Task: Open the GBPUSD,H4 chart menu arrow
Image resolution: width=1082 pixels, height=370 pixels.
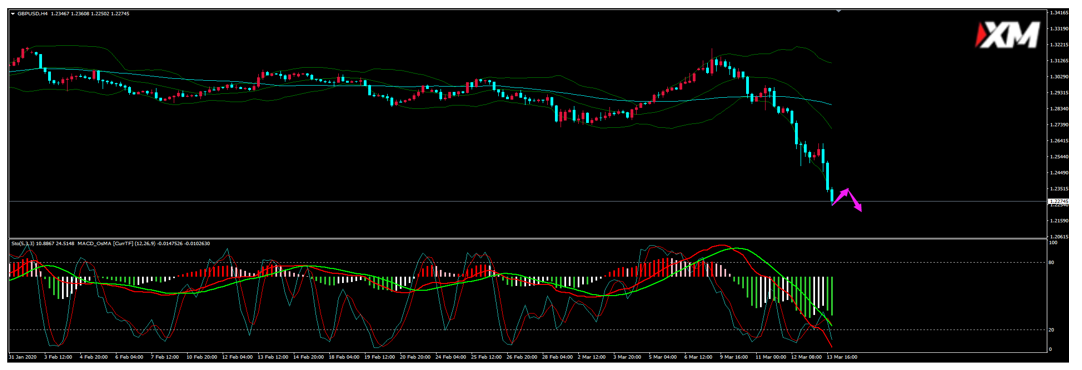Action: (12, 14)
